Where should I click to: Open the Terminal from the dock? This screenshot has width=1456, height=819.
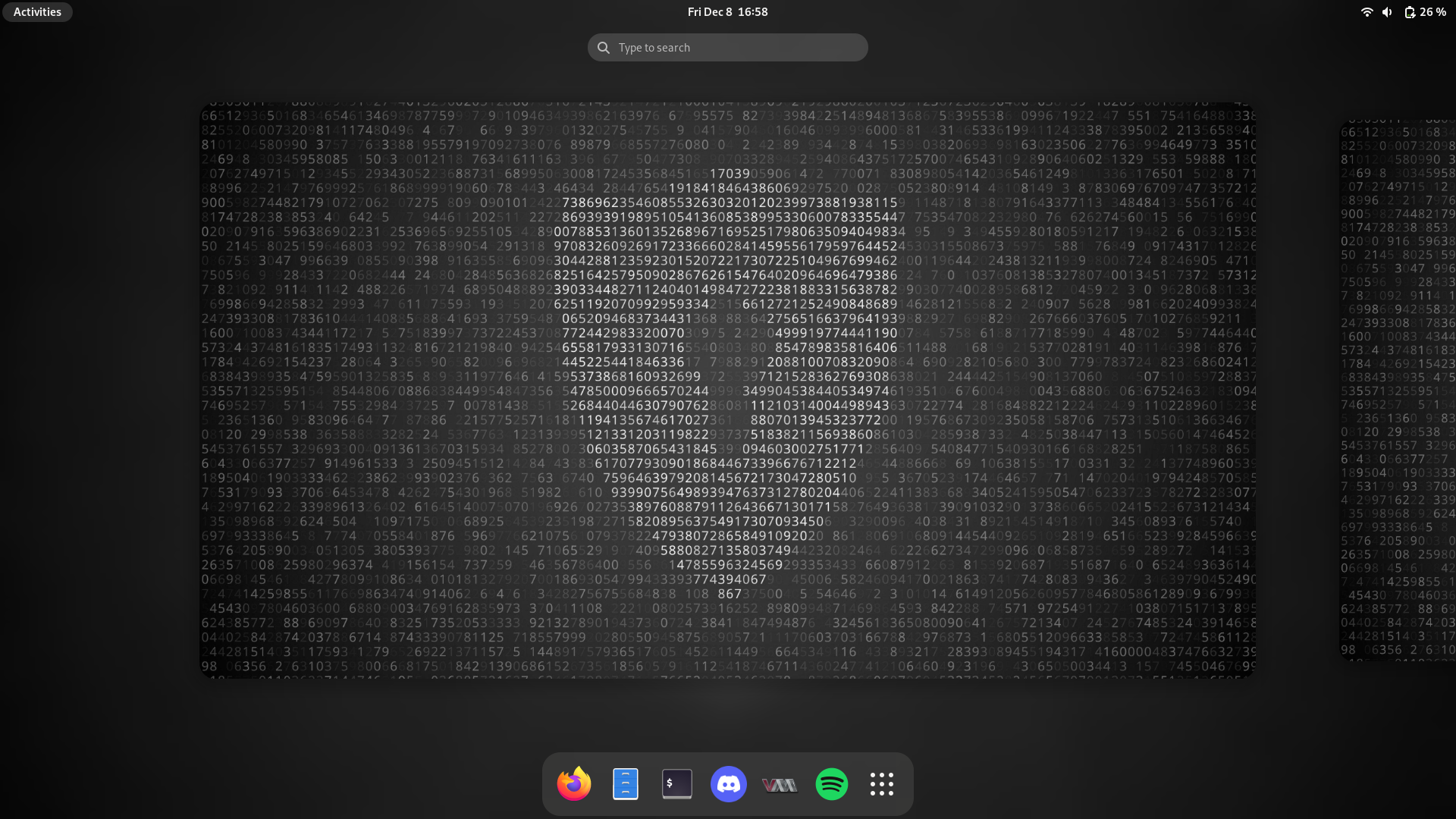click(x=677, y=784)
